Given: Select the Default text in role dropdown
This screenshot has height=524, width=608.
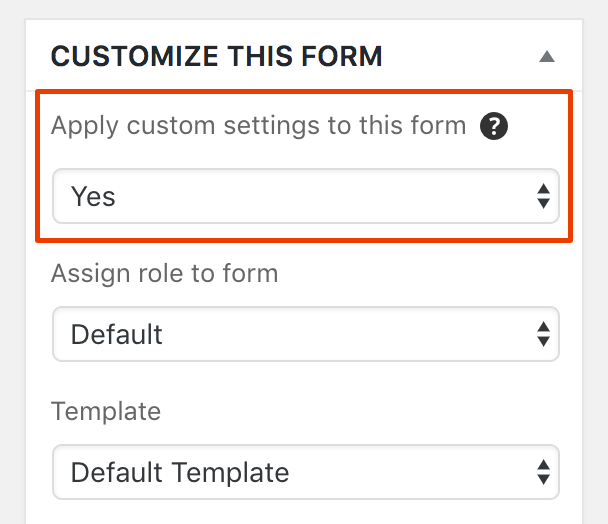Looking at the screenshot, I should pos(116,334).
